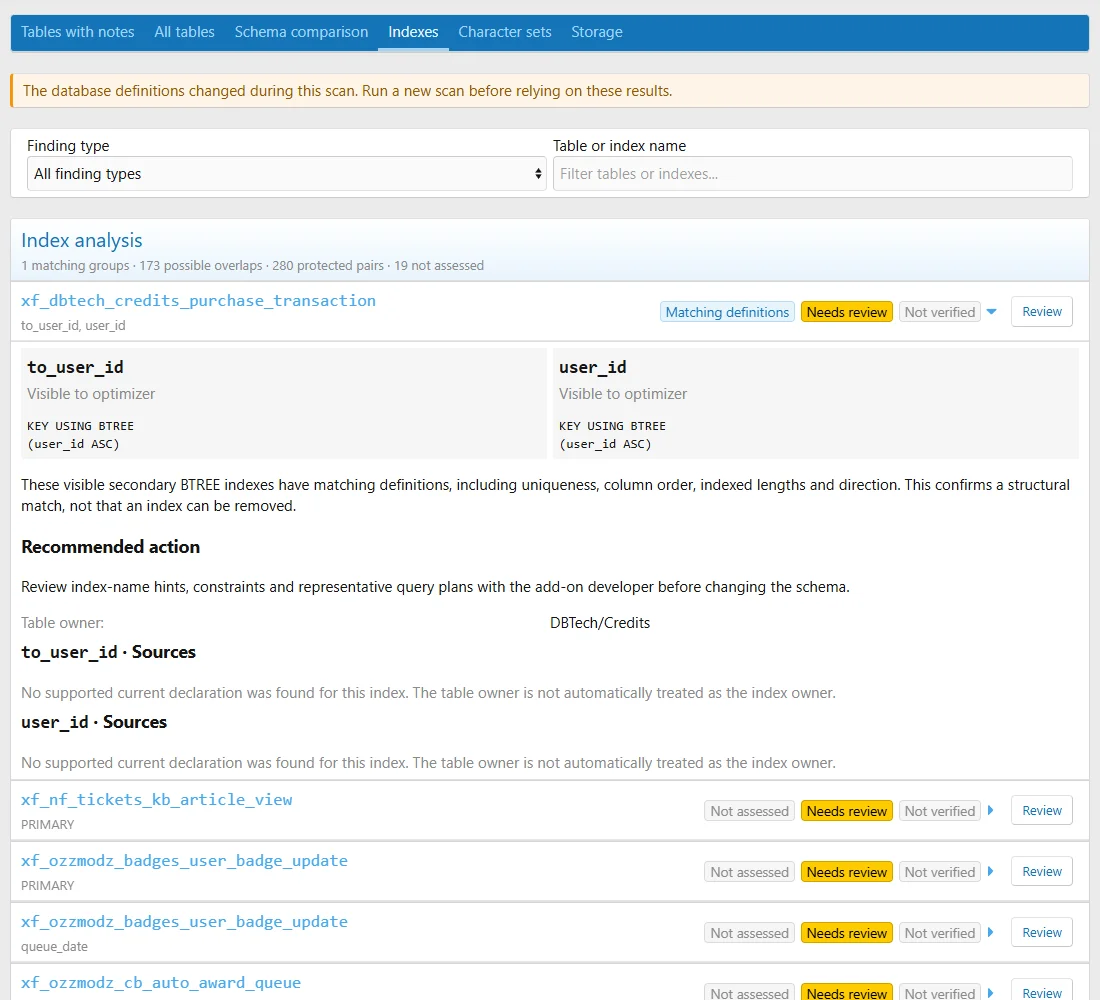Focus the Table or index name filter field
This screenshot has width=1100, height=1000.
point(812,173)
